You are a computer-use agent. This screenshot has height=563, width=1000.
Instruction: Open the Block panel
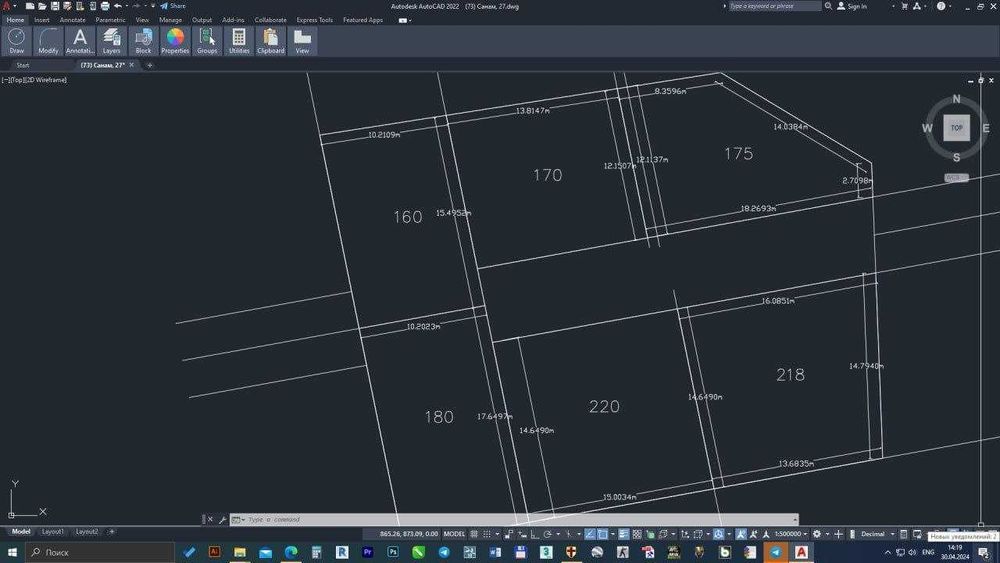pos(143,40)
